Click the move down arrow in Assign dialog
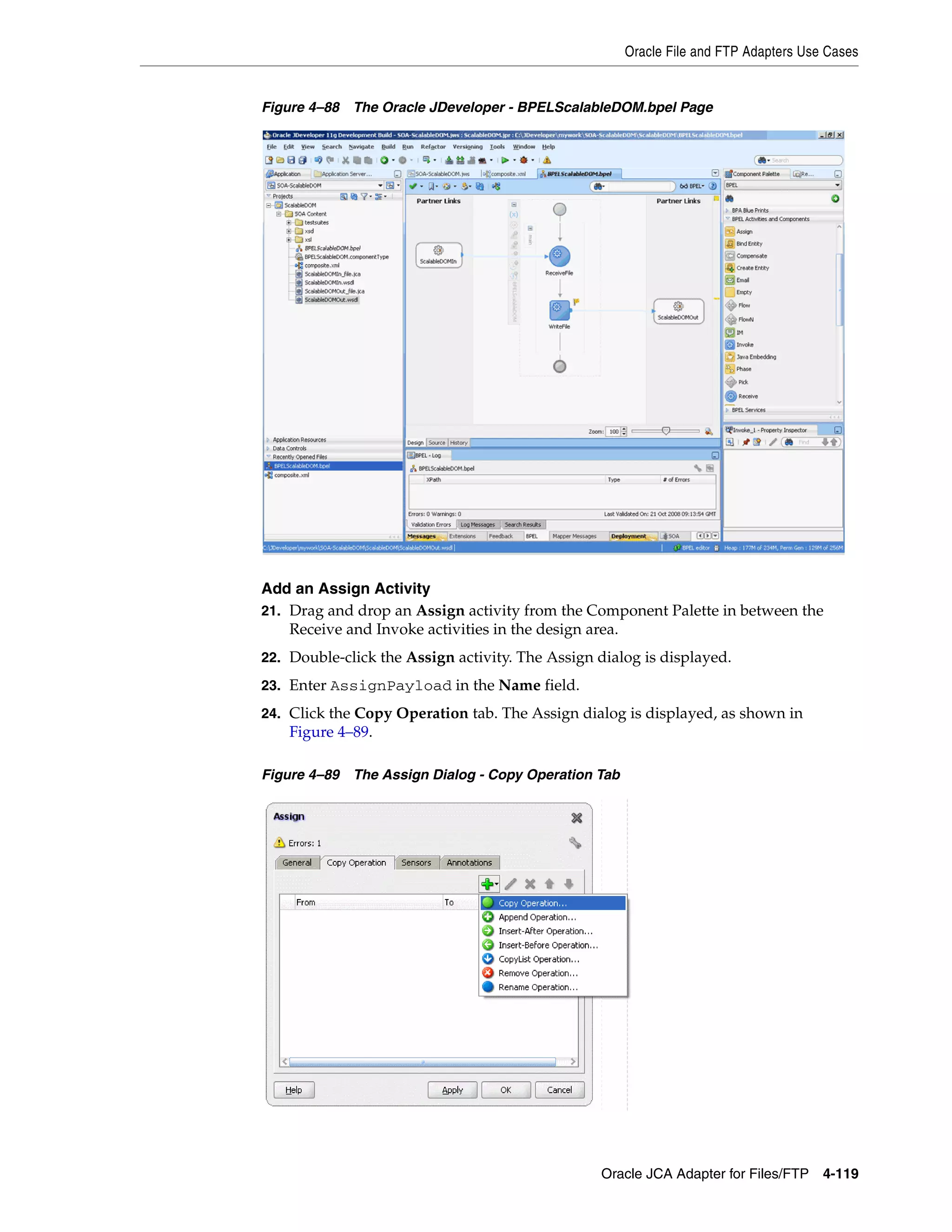This screenshot has width=952, height=1232. (569, 884)
